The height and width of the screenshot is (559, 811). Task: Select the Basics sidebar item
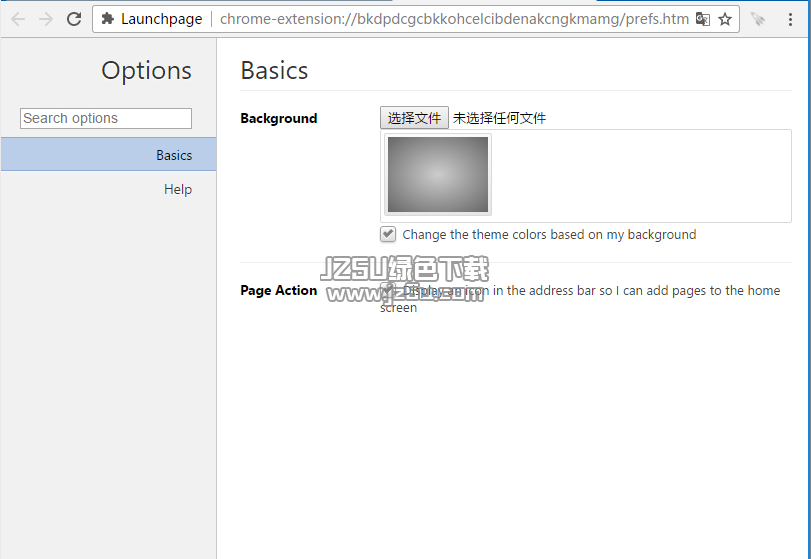(109, 155)
